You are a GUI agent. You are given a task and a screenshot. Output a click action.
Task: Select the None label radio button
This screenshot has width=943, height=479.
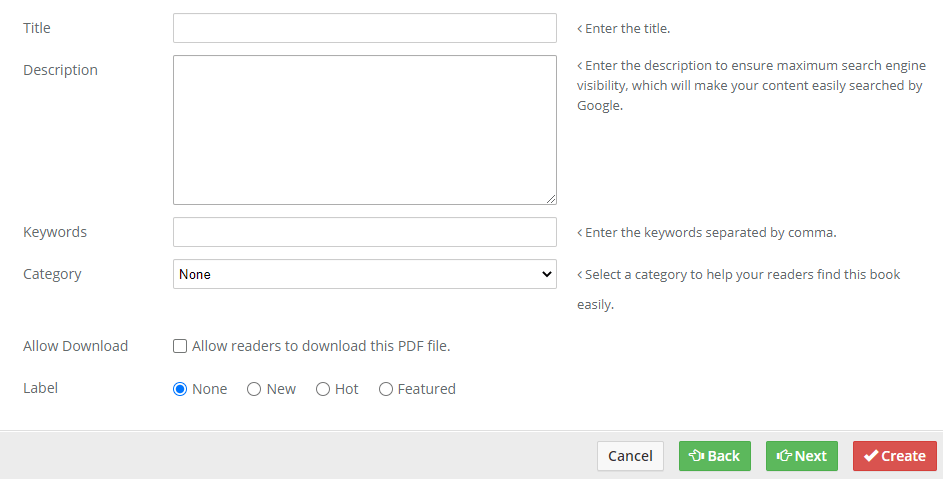click(x=180, y=389)
